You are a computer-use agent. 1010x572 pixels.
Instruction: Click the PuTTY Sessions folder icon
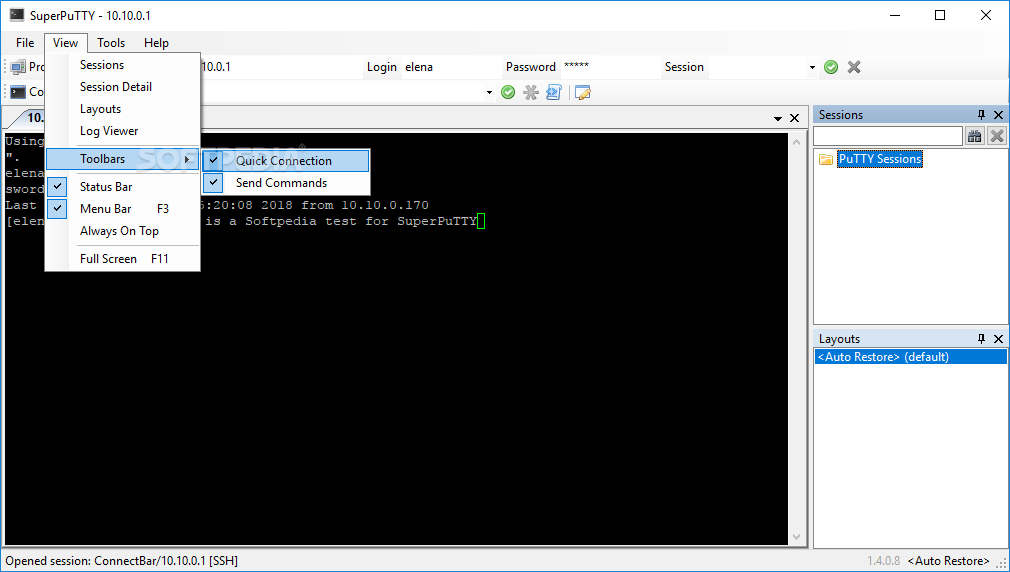point(826,159)
